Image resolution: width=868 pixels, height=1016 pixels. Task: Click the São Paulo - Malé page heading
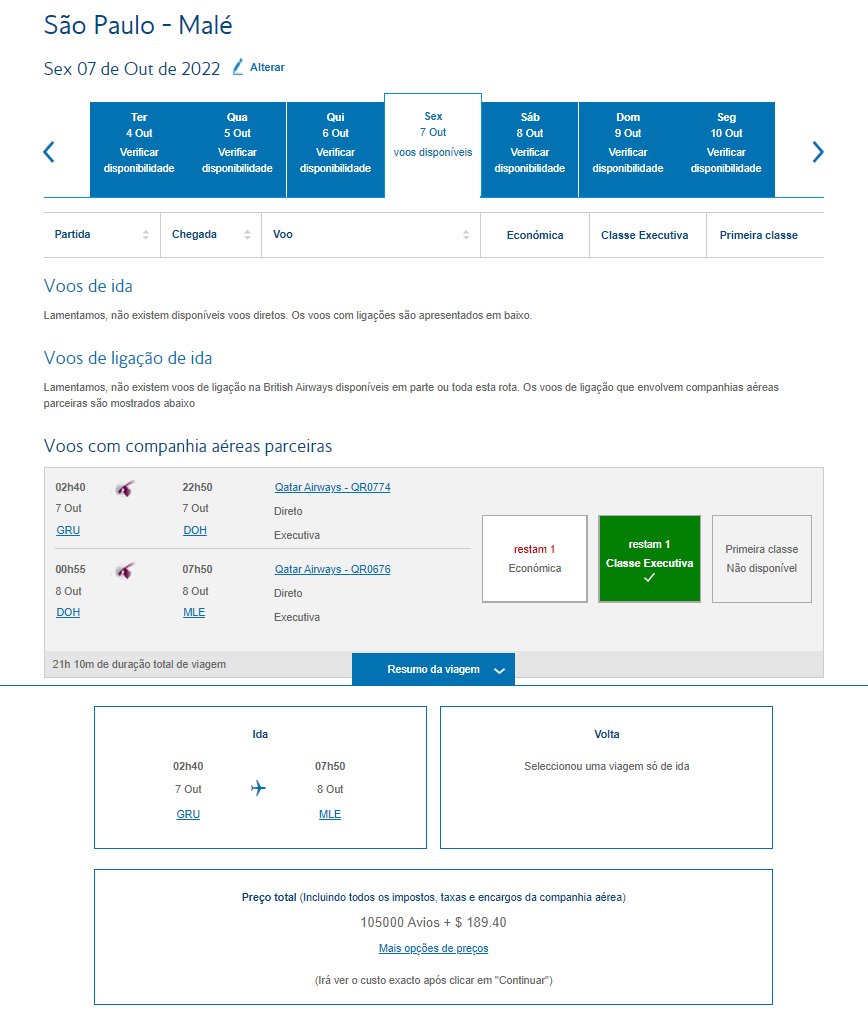tap(138, 25)
